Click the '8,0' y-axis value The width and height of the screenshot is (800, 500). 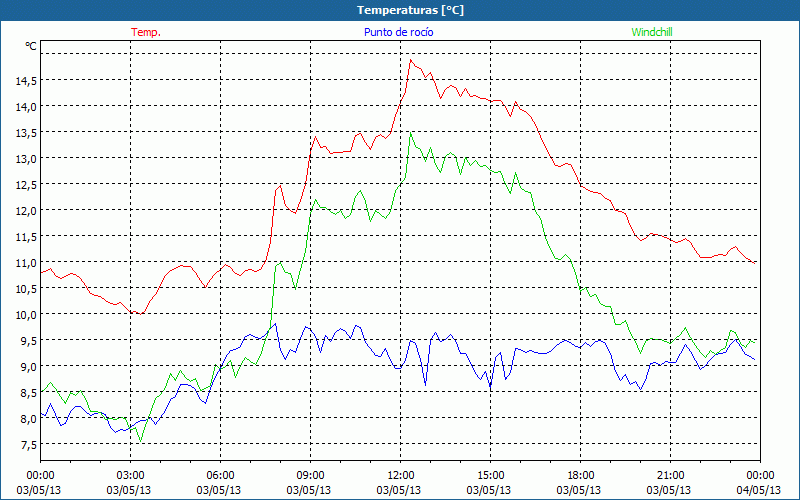(x=28, y=418)
